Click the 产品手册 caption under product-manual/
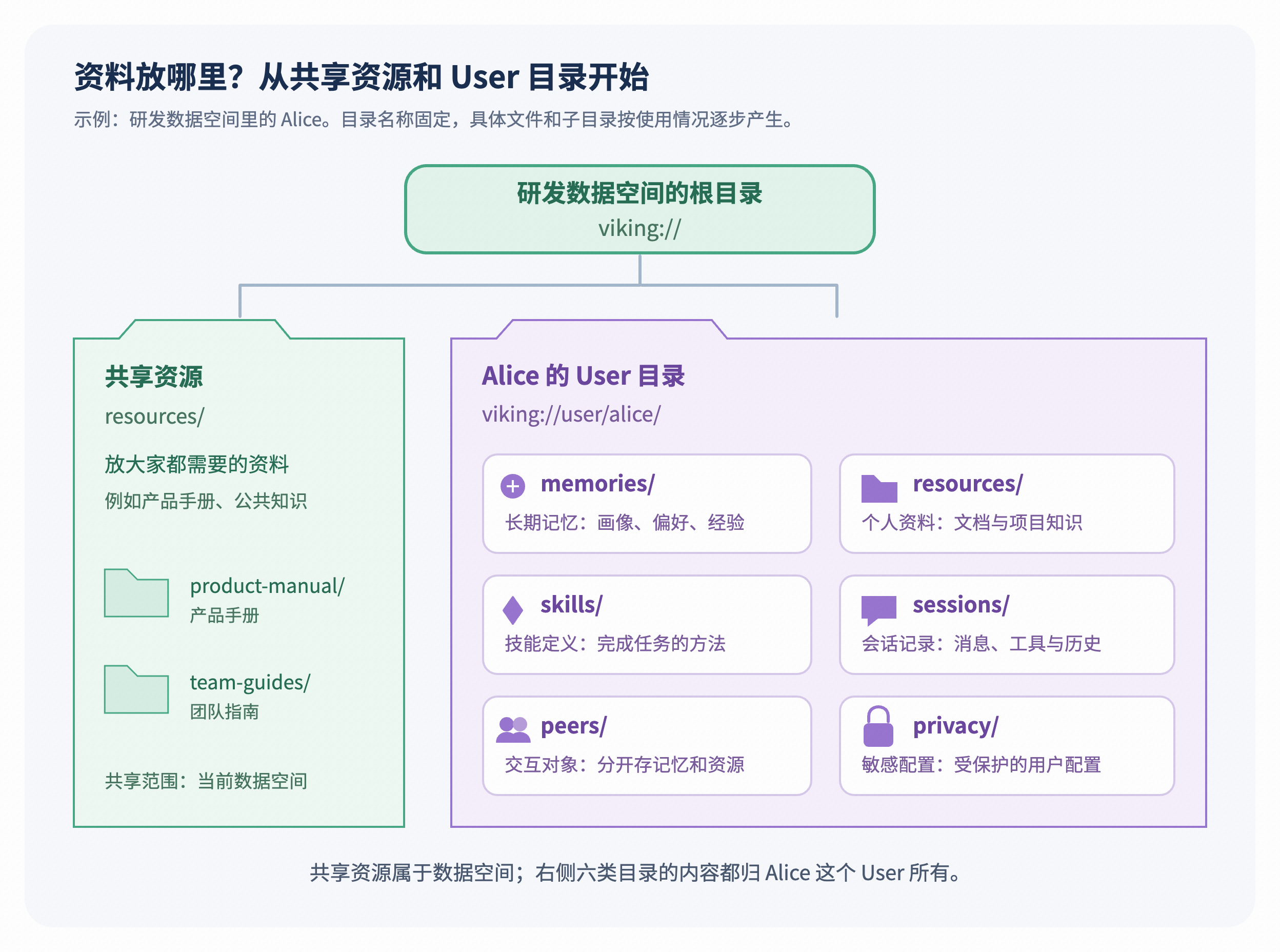The height and width of the screenshot is (952, 1280). (x=224, y=615)
